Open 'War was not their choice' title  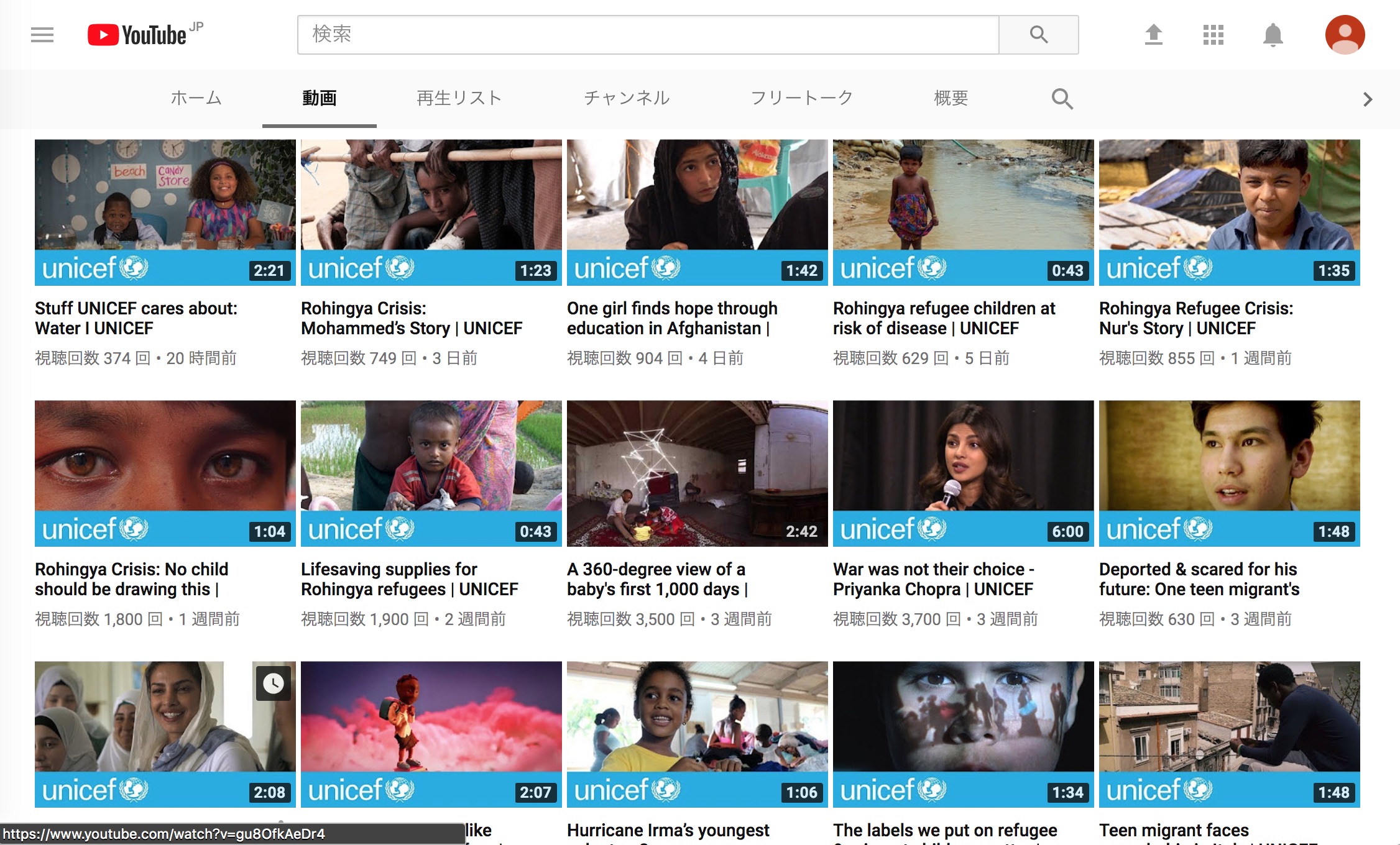point(934,579)
